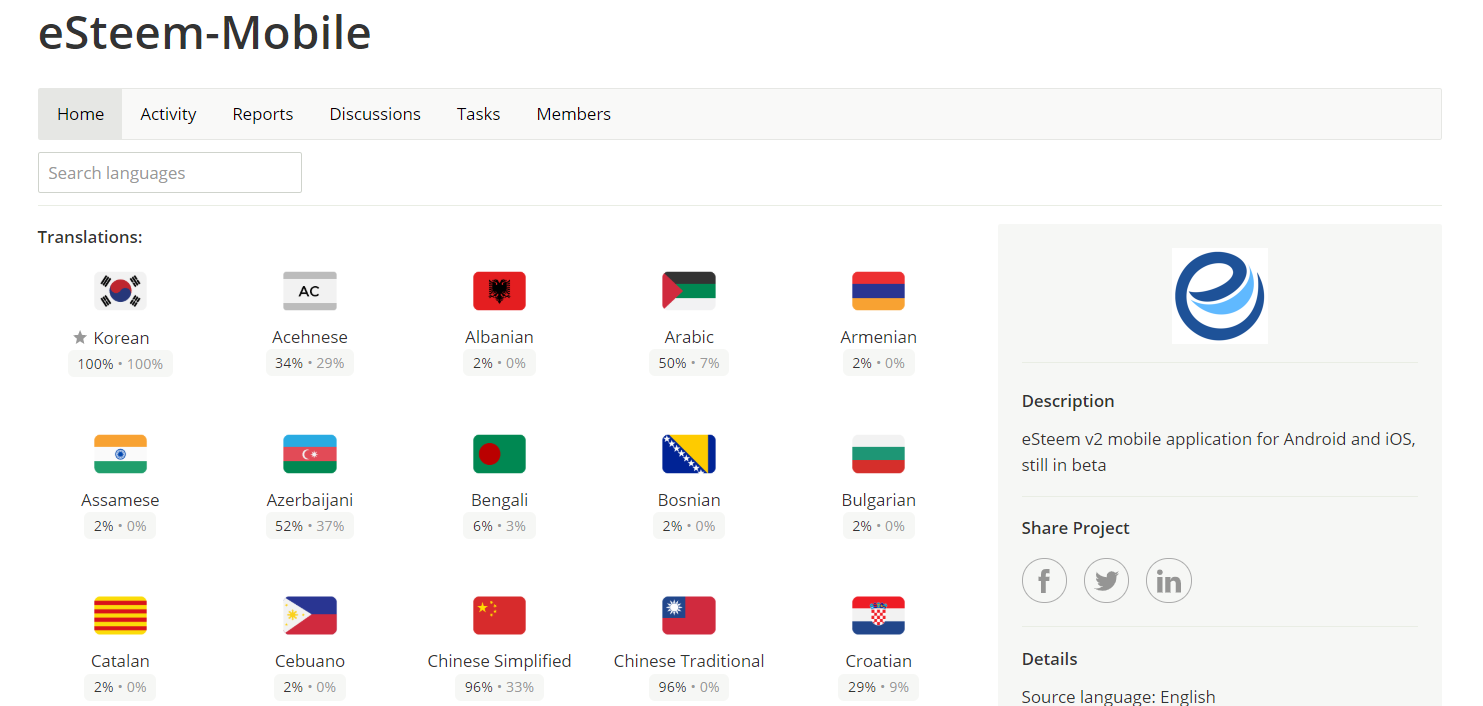Click the Croatian flag icon
Viewport: 1483px width, 706px height.
pos(878,615)
